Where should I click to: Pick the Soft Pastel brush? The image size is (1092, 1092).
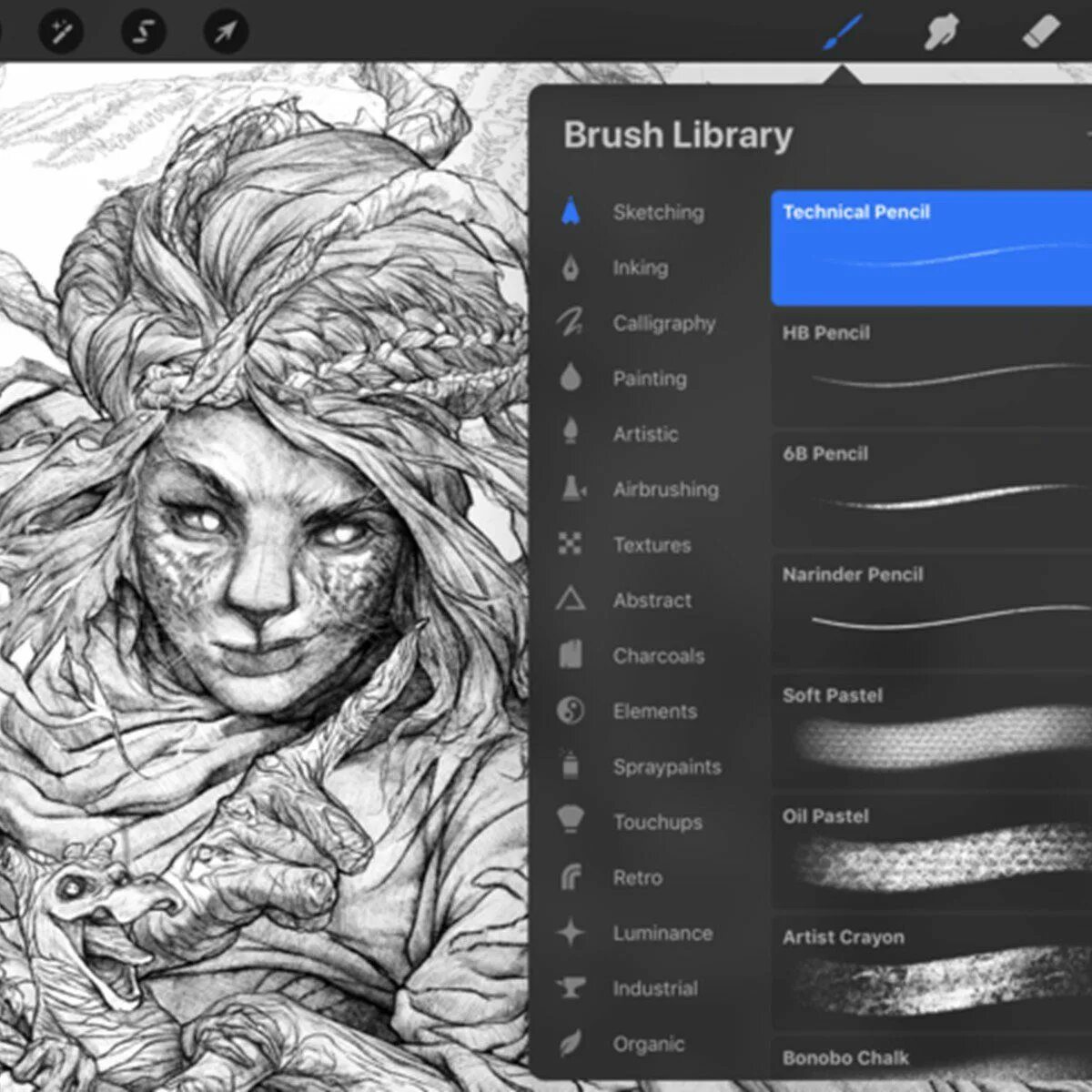931,732
